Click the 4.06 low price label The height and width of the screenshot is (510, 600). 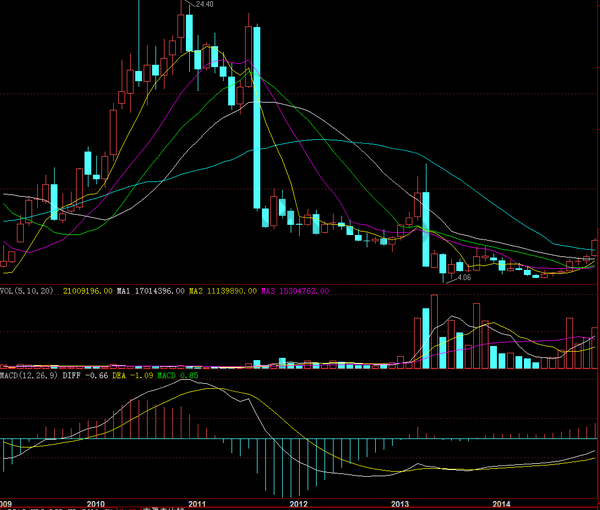click(x=465, y=276)
